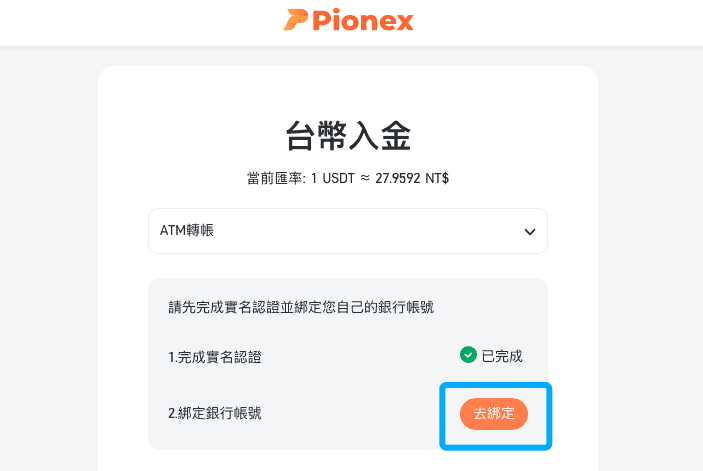The width and height of the screenshot is (703, 471).
Task: Click the ≈ symbol in exchange rate
Action: 365,178
